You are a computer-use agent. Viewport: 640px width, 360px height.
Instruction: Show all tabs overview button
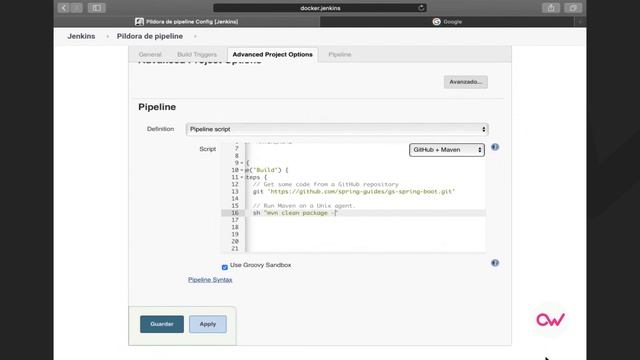(573, 8)
